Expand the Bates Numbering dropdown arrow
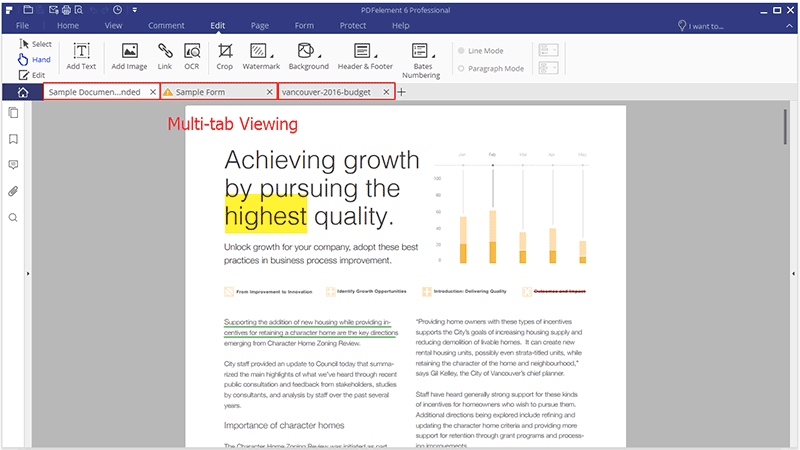 click(x=434, y=56)
